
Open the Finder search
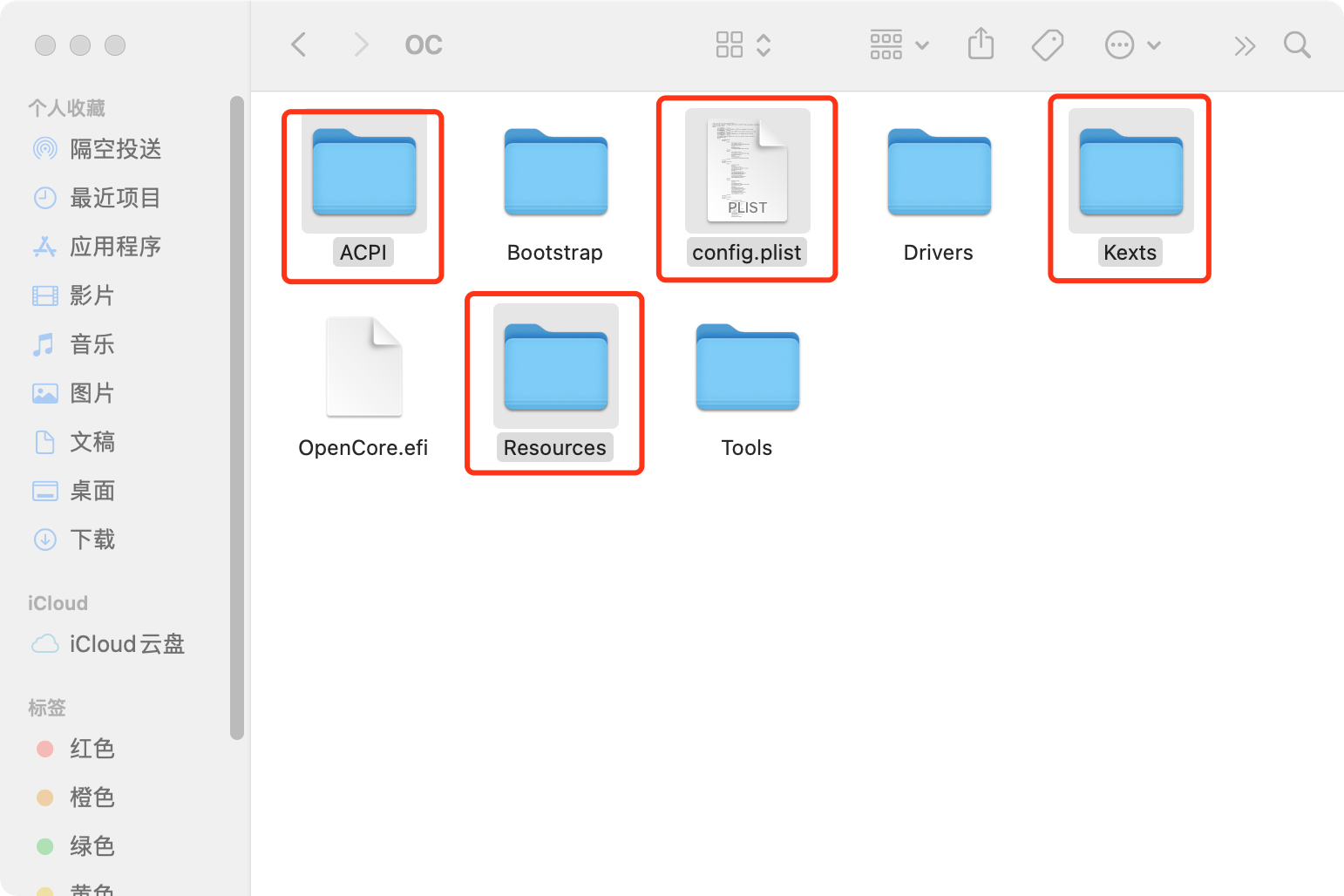[x=1298, y=44]
